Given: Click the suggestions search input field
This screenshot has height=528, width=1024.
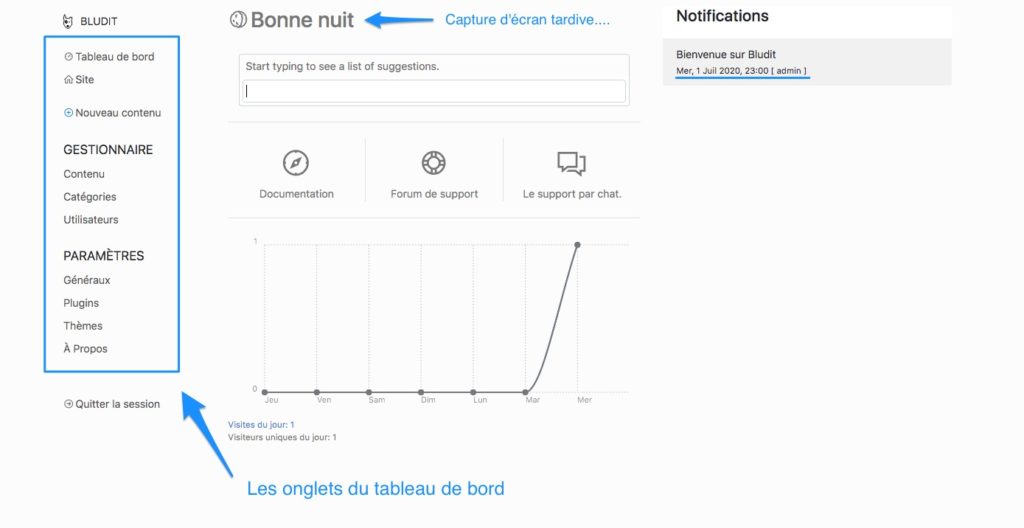Looking at the screenshot, I should [x=434, y=91].
